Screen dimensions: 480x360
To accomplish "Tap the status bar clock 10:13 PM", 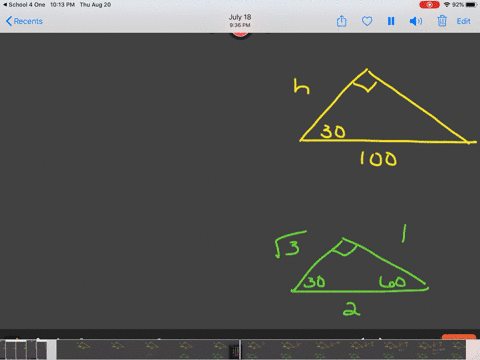I will coord(62,5).
